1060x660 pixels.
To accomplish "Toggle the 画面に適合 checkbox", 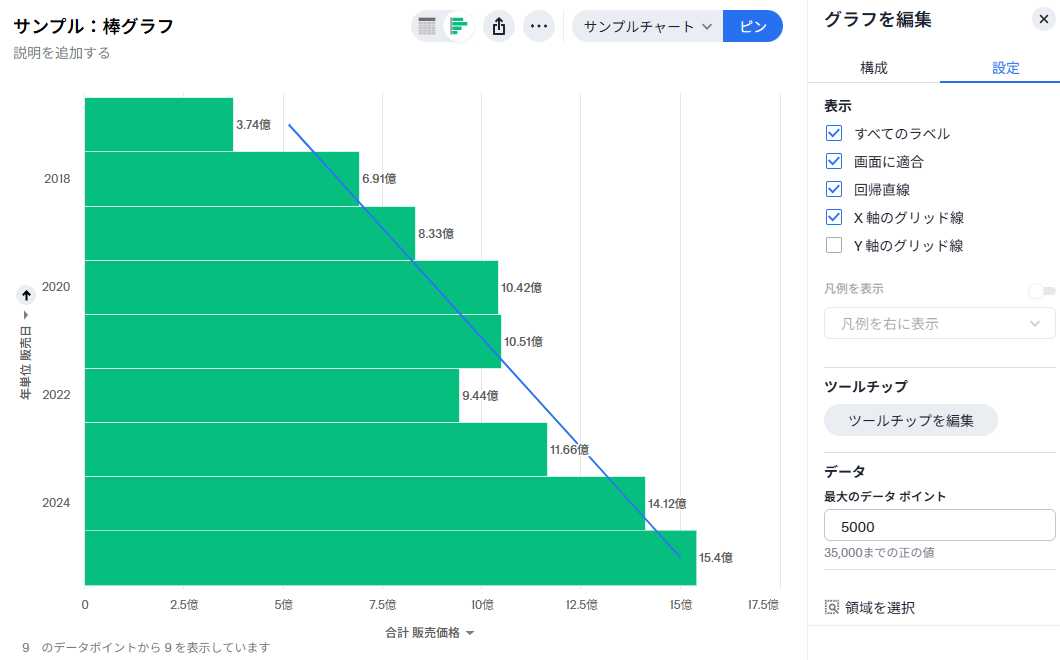I will point(834,161).
